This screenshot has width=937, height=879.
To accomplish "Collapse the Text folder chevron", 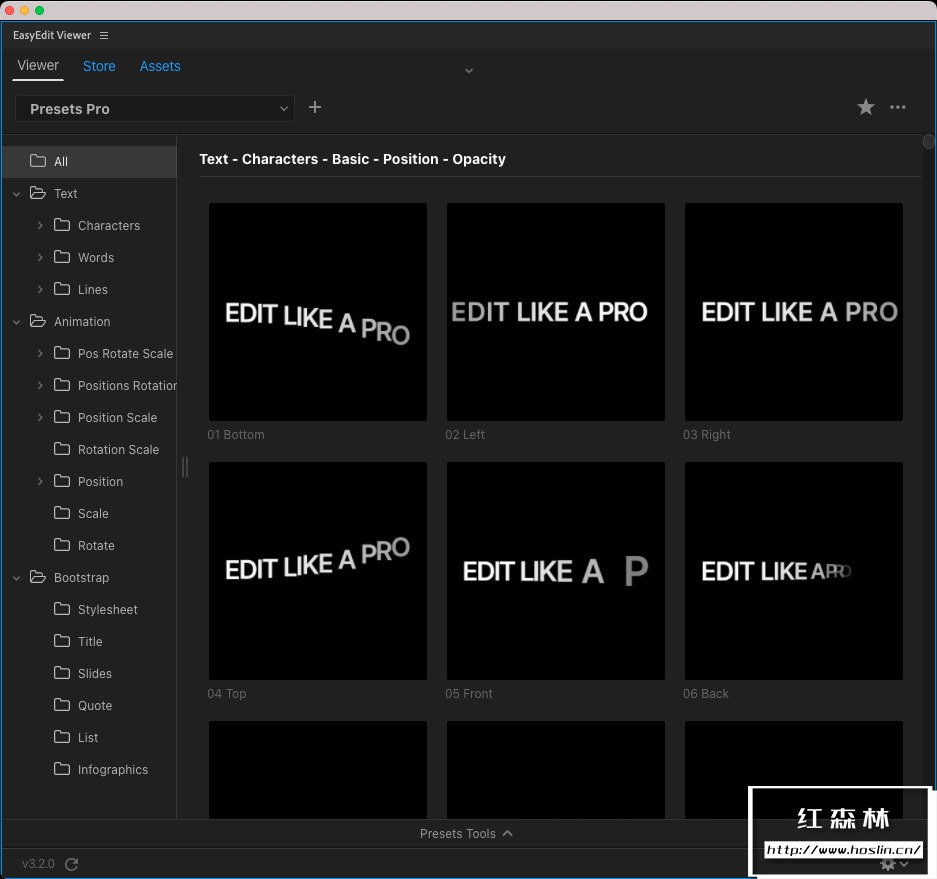I will (17, 194).
